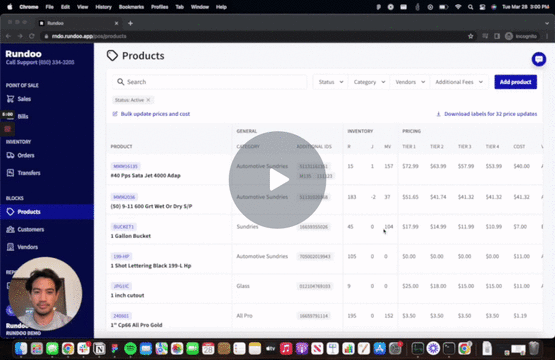This screenshot has width=555, height=360.
Task: Expand the Category filter dropdown
Action: (x=369, y=82)
